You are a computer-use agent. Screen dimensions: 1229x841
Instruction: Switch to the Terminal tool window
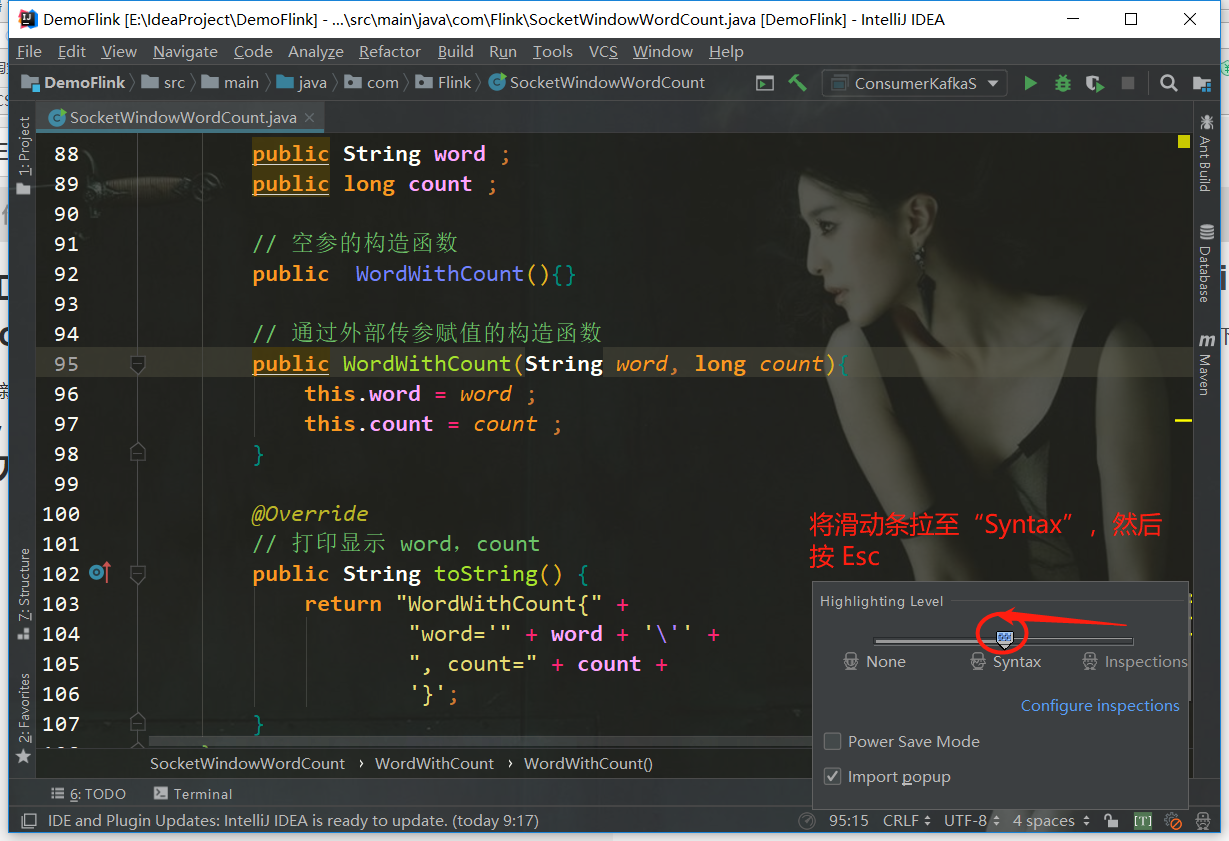192,794
